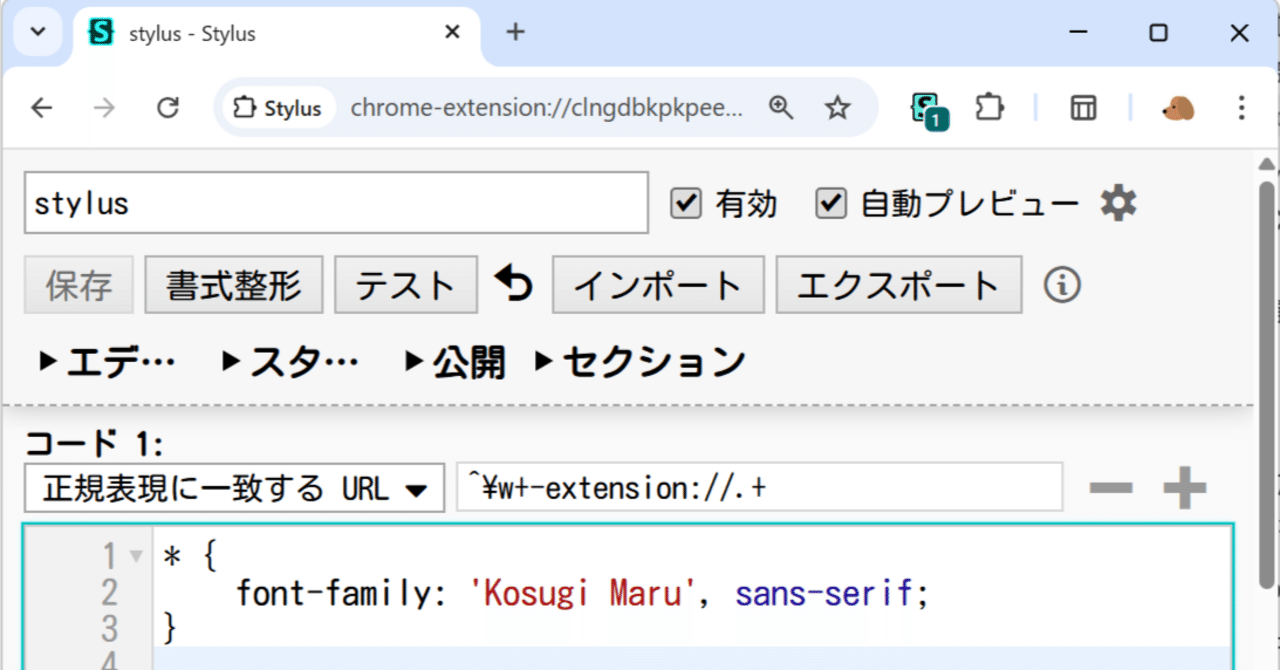Open the Chrome extensions puzzle icon
Image resolution: width=1280 pixels, height=670 pixels.
pyautogui.click(x=989, y=107)
